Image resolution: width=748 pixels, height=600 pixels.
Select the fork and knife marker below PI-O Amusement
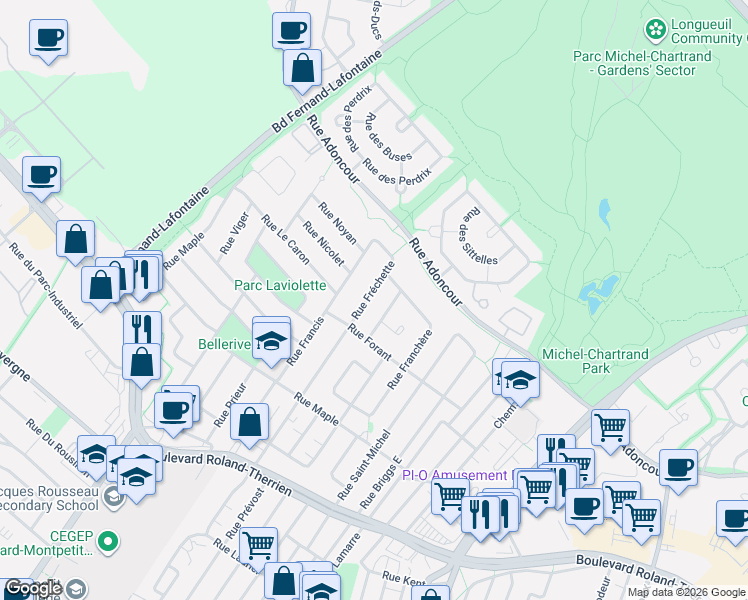(x=480, y=517)
